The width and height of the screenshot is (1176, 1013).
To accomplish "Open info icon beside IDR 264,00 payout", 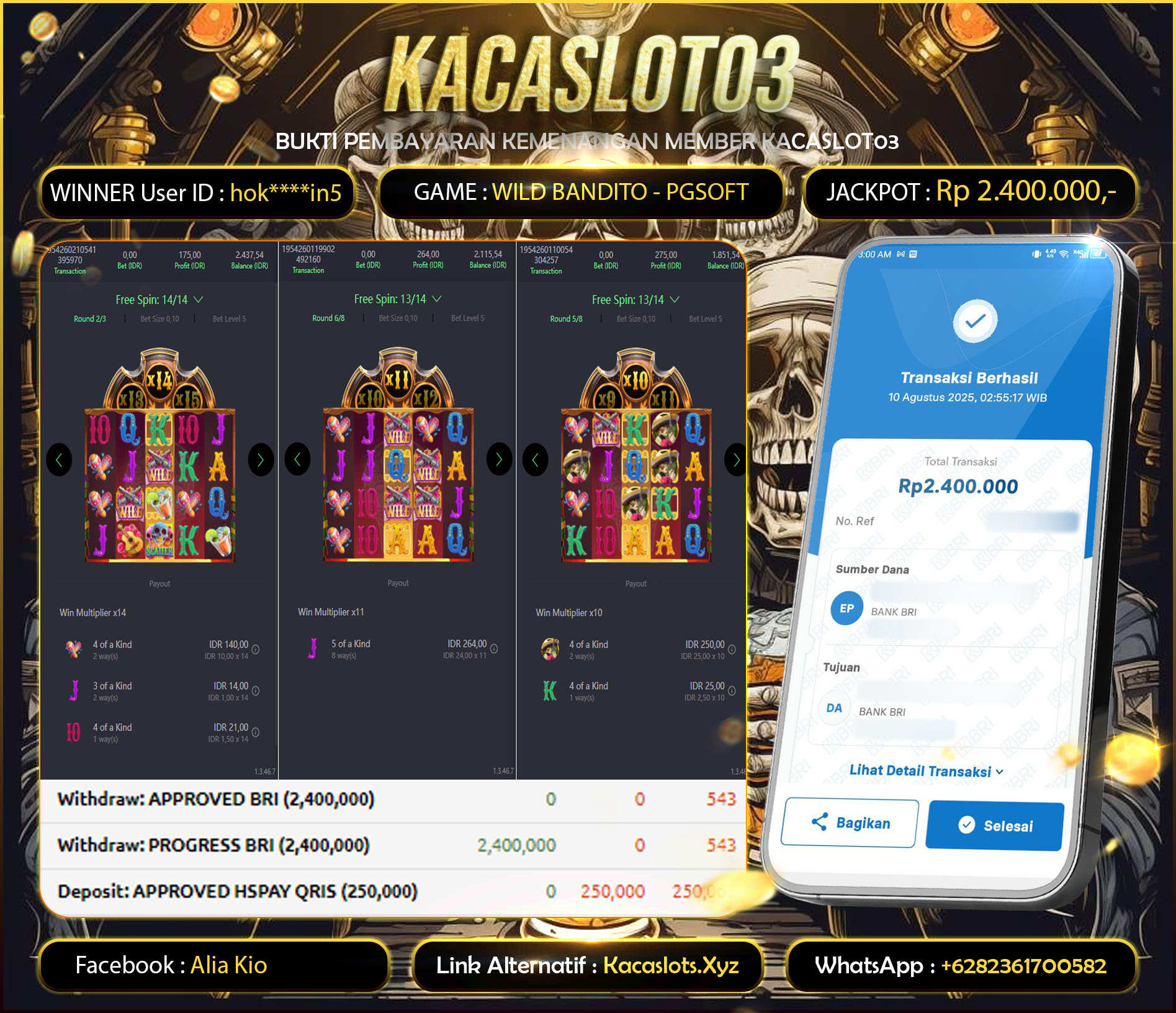I will point(494,649).
